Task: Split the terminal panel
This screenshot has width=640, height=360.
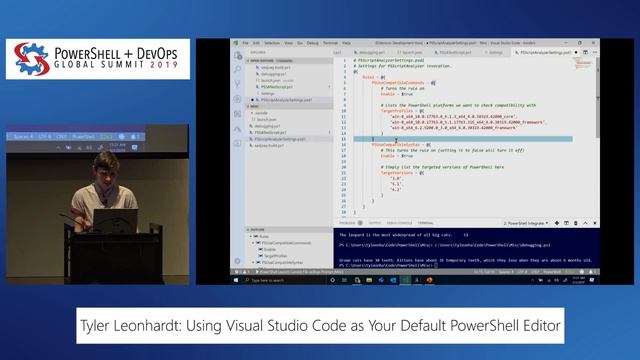Action: [x=566, y=223]
